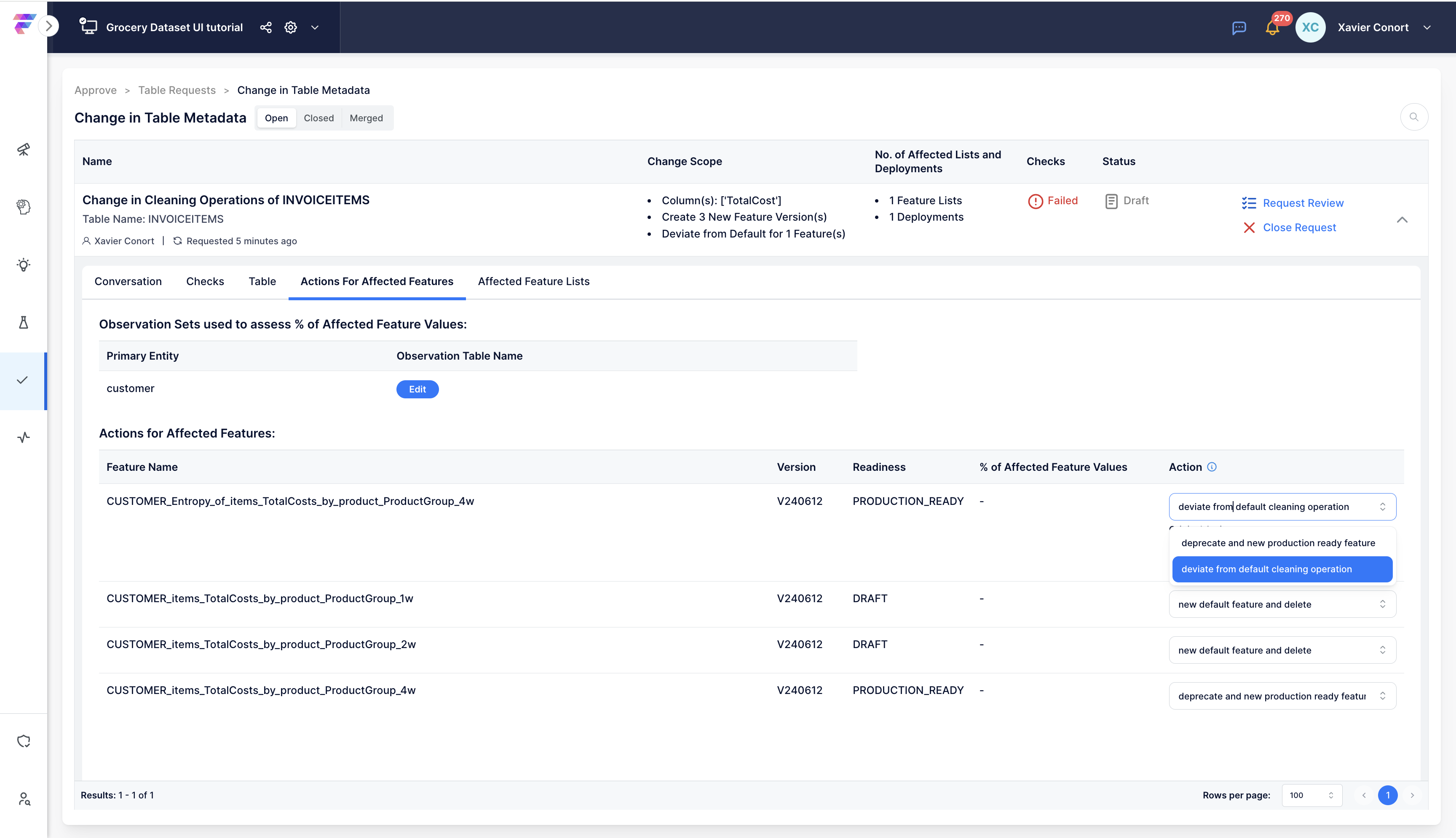Screen dimensions: 1456x838
Task: Open the telescope discover sidebar icon
Action: click(24, 149)
